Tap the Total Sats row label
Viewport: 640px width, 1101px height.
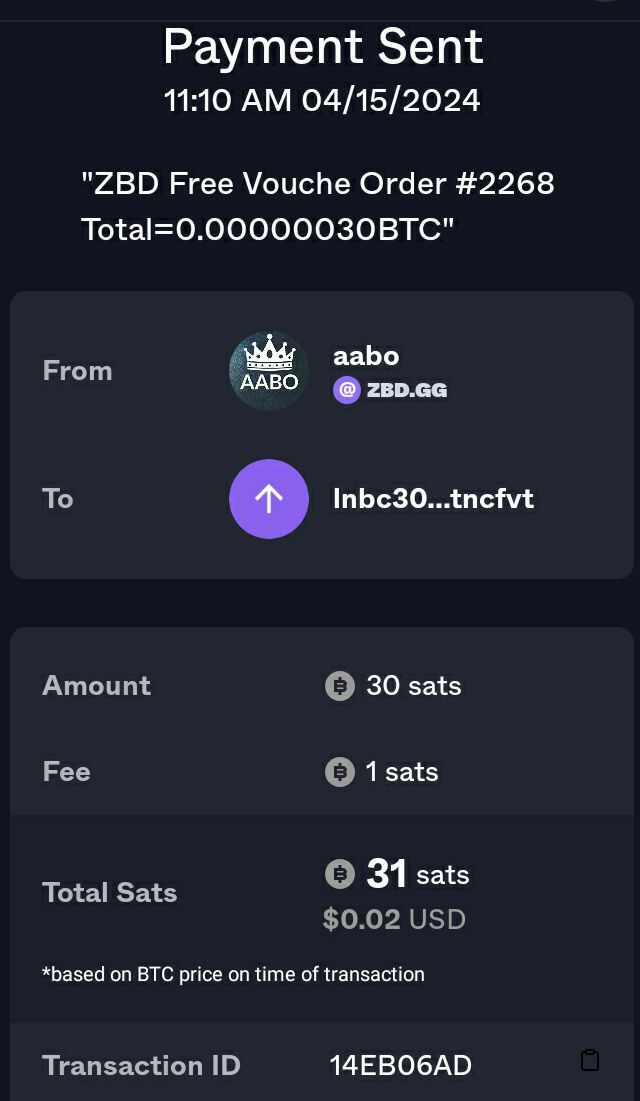(109, 893)
